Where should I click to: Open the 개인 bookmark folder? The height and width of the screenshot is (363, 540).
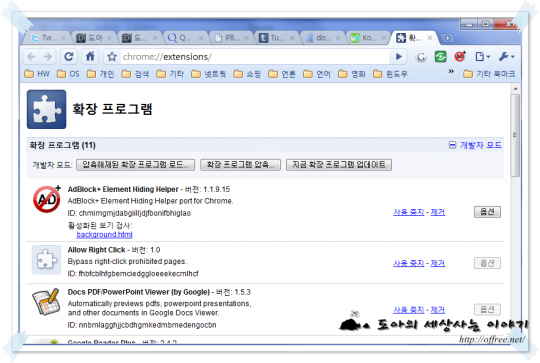[101, 74]
